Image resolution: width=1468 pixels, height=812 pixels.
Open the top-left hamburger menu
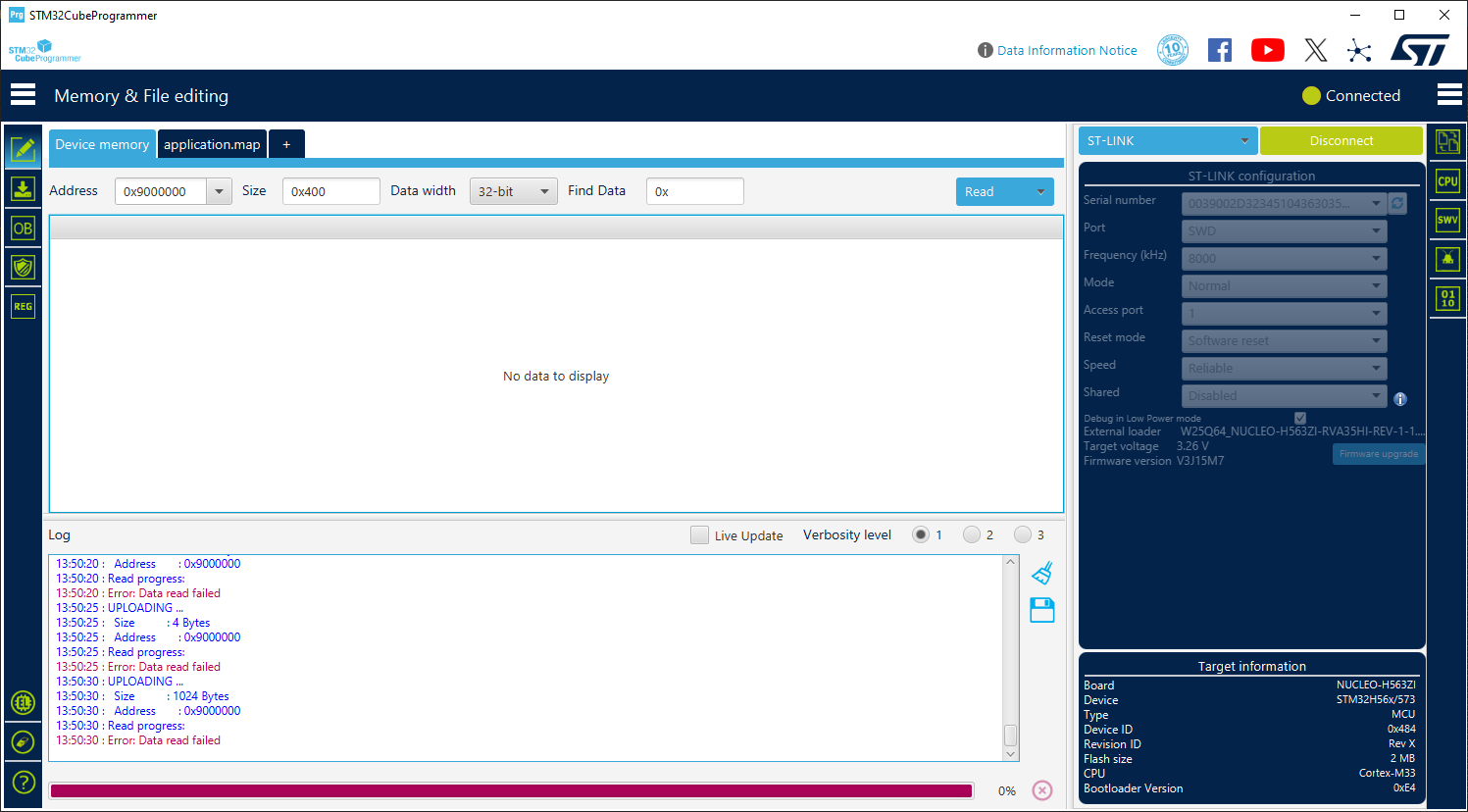(23, 94)
